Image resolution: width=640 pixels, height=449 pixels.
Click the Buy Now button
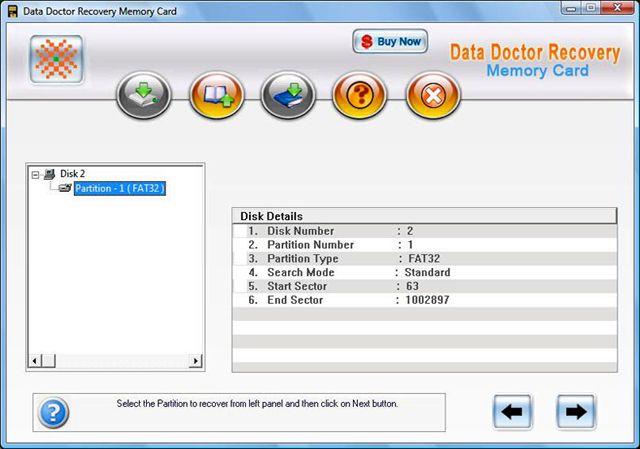coord(390,41)
